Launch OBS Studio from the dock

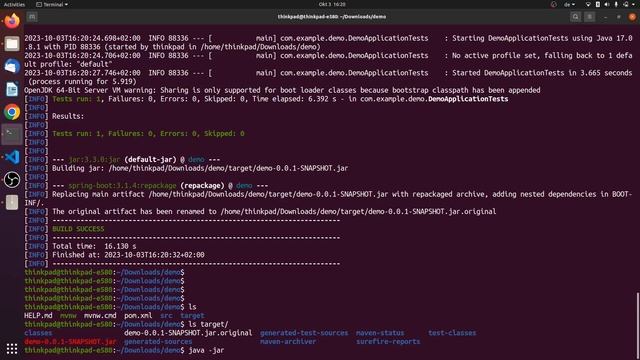[x=12, y=180]
